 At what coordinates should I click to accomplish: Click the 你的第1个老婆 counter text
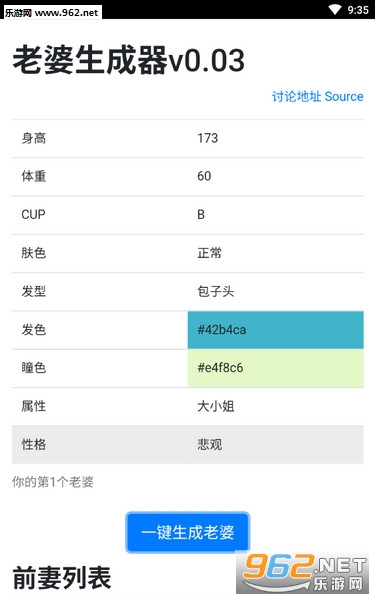click(53, 482)
